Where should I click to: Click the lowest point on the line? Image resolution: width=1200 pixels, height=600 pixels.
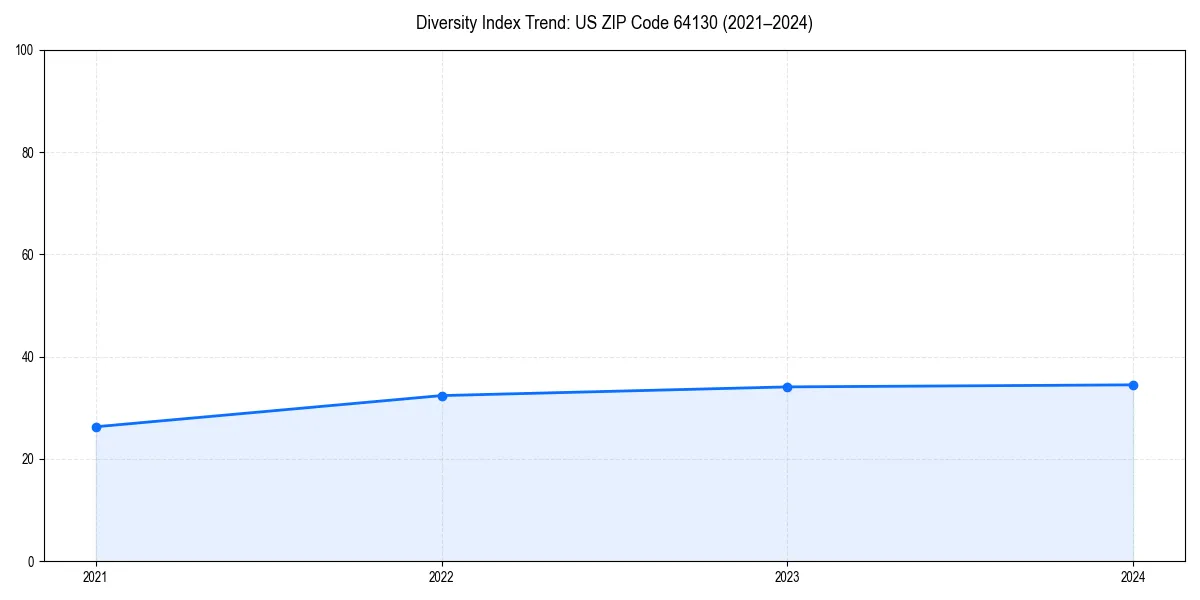[x=96, y=427]
